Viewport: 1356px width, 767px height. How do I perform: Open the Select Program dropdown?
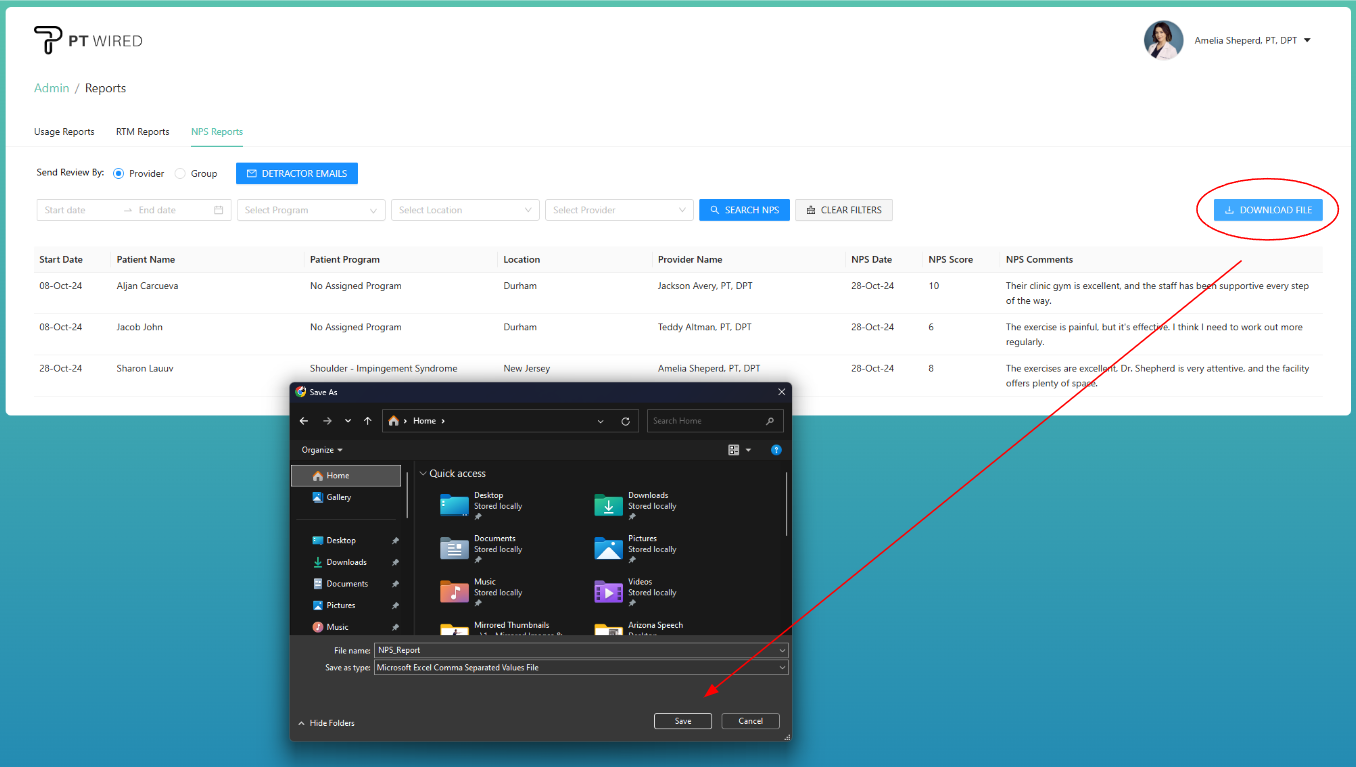(x=311, y=210)
